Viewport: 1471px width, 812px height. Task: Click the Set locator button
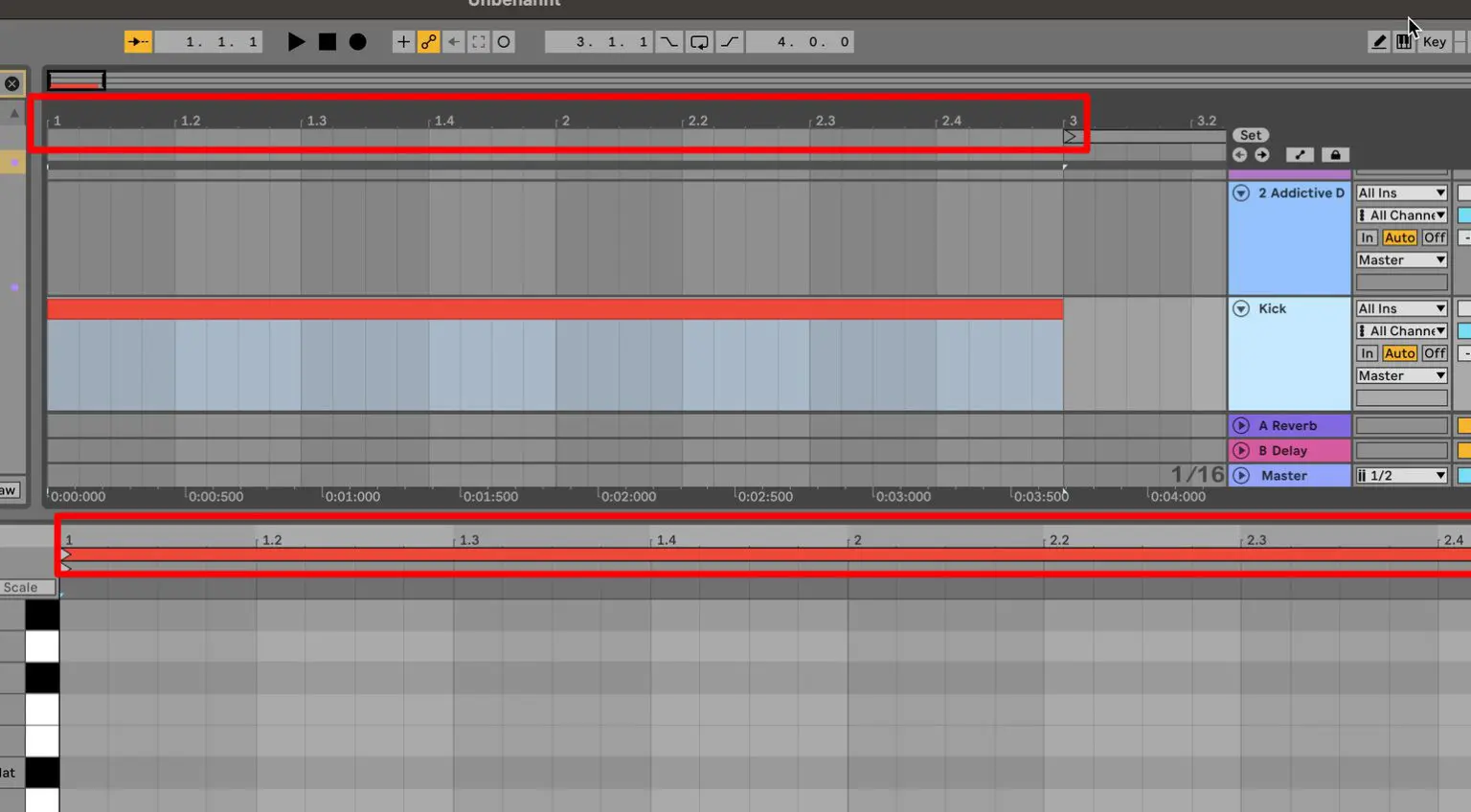(1250, 134)
